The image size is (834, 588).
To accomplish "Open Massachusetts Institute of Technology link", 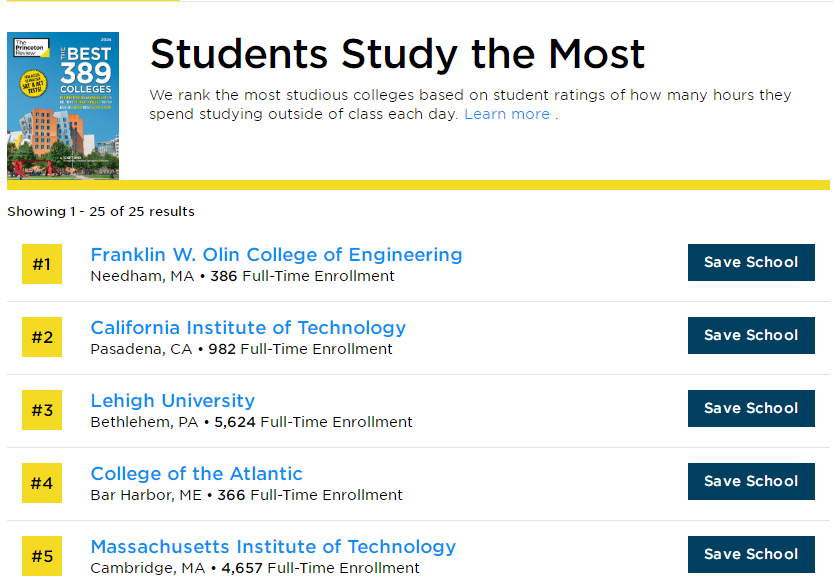I will click(273, 547).
